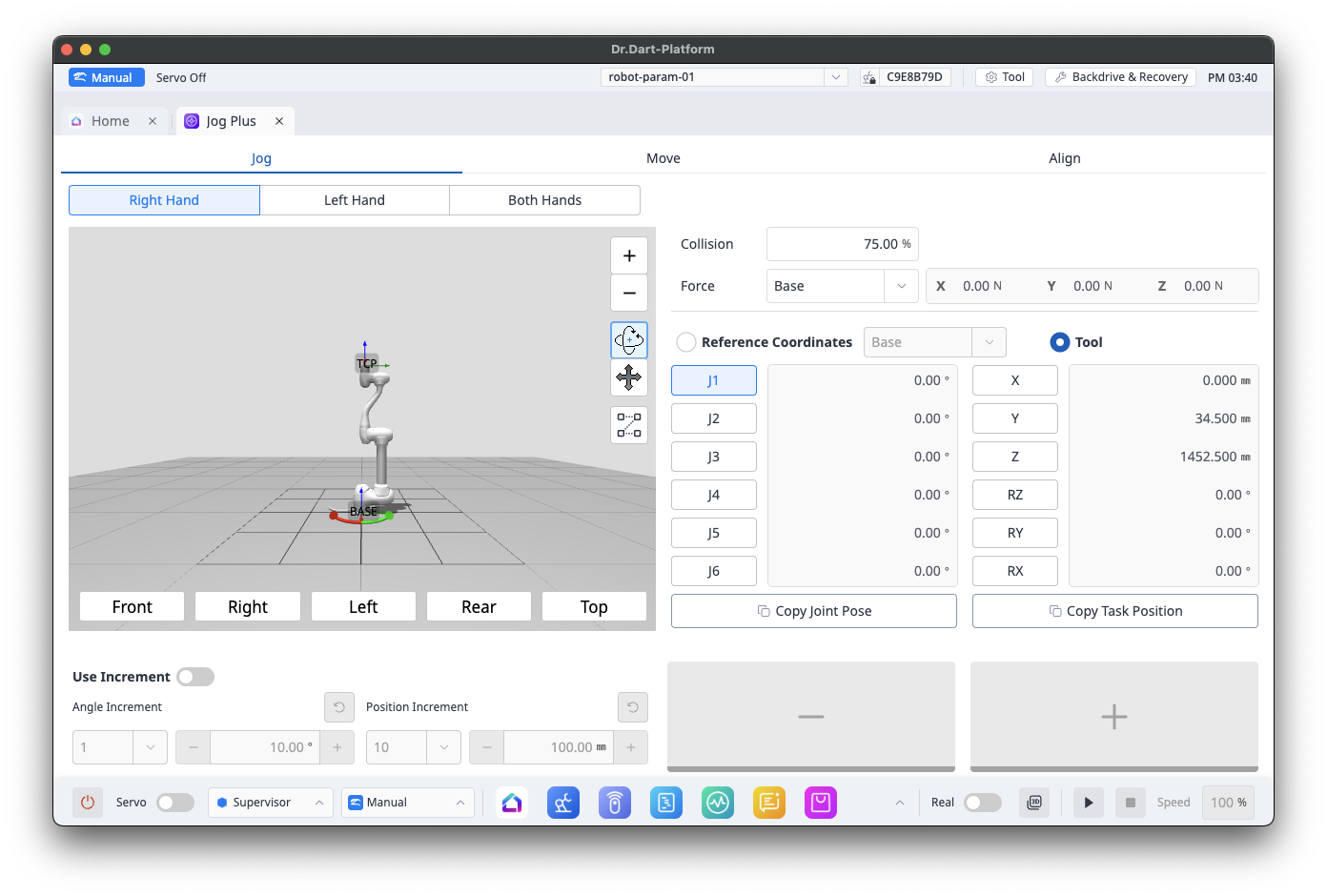Click the Tool button in top bar
The image size is (1327, 896).
1005,77
